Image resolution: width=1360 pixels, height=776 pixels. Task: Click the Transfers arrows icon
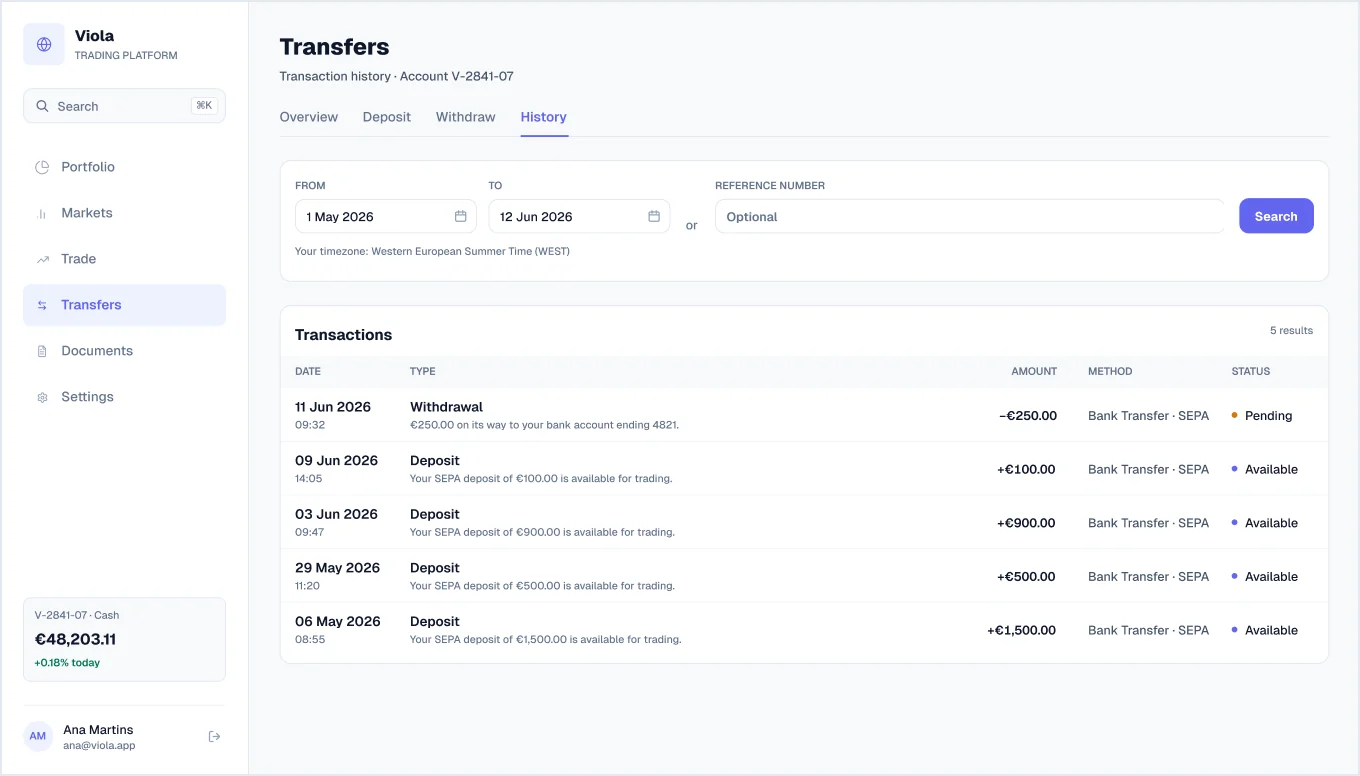tap(42, 305)
